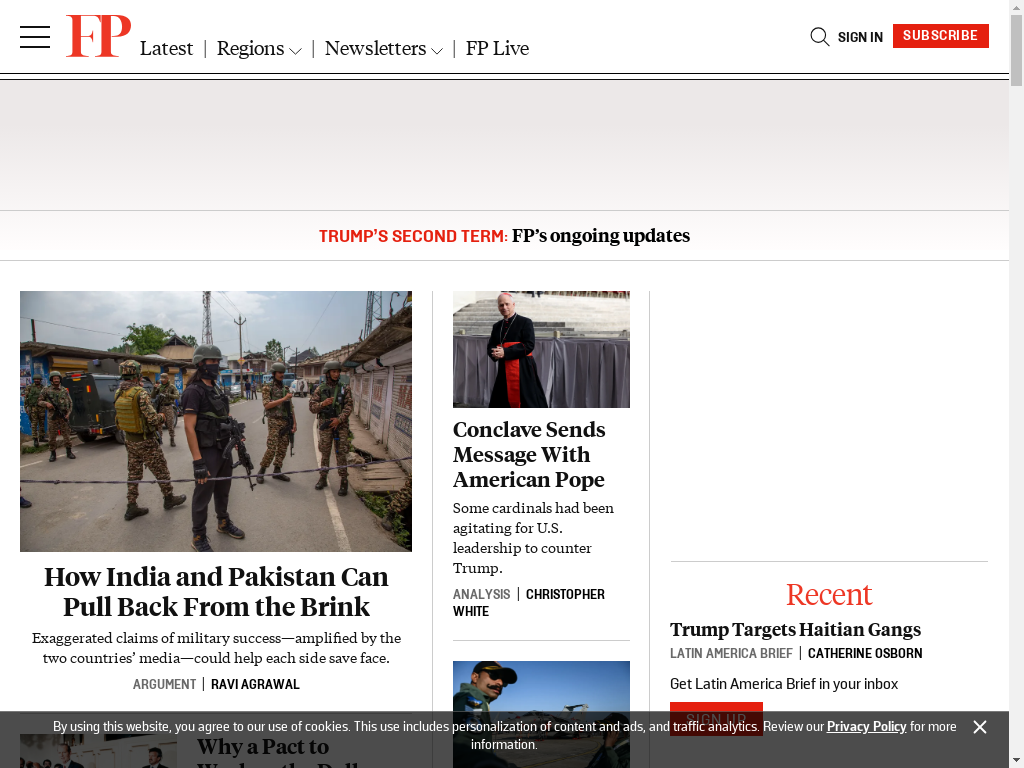The image size is (1024, 768).
Task: View author Catherine Osborn's page
Action: coord(865,654)
